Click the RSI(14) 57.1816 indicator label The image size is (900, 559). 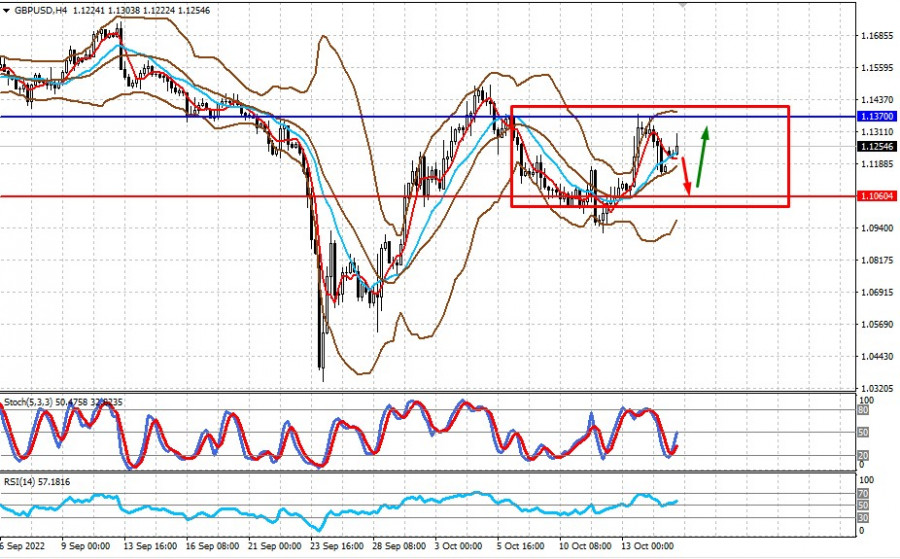pos(37,482)
